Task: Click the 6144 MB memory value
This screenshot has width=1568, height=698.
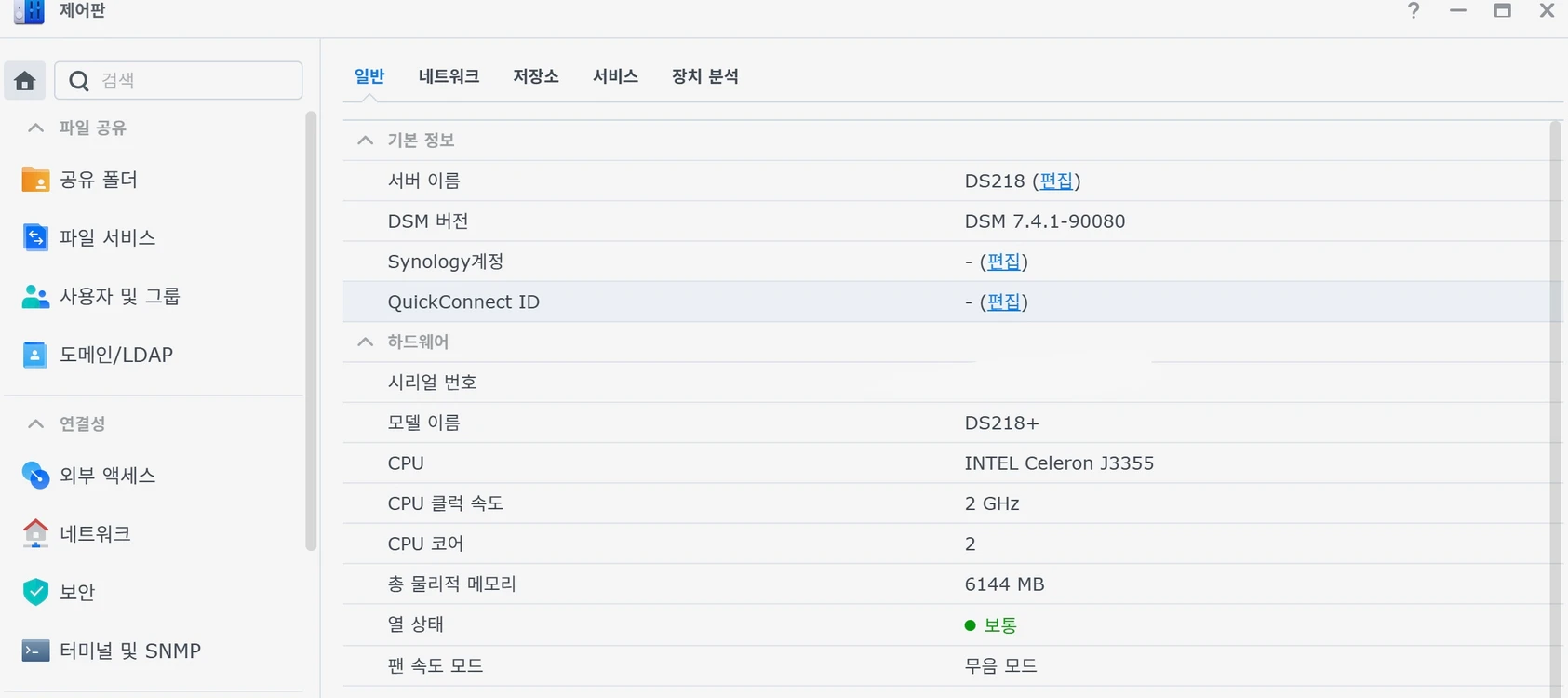Action: [1004, 584]
